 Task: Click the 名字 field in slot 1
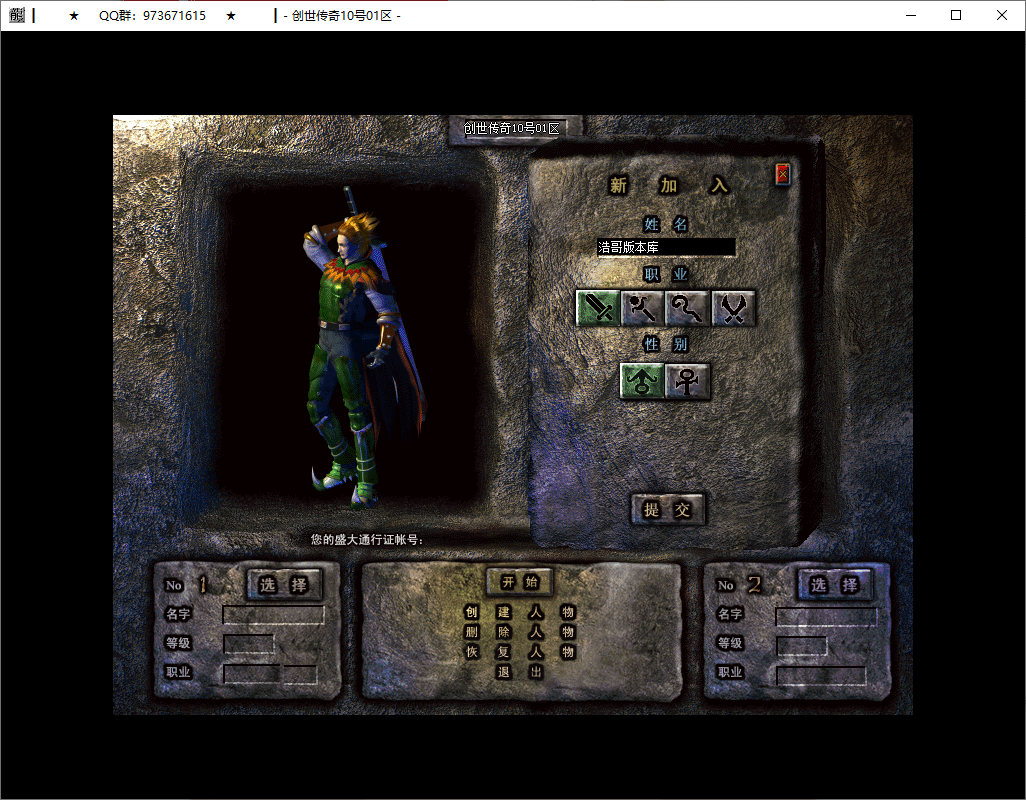point(273,615)
